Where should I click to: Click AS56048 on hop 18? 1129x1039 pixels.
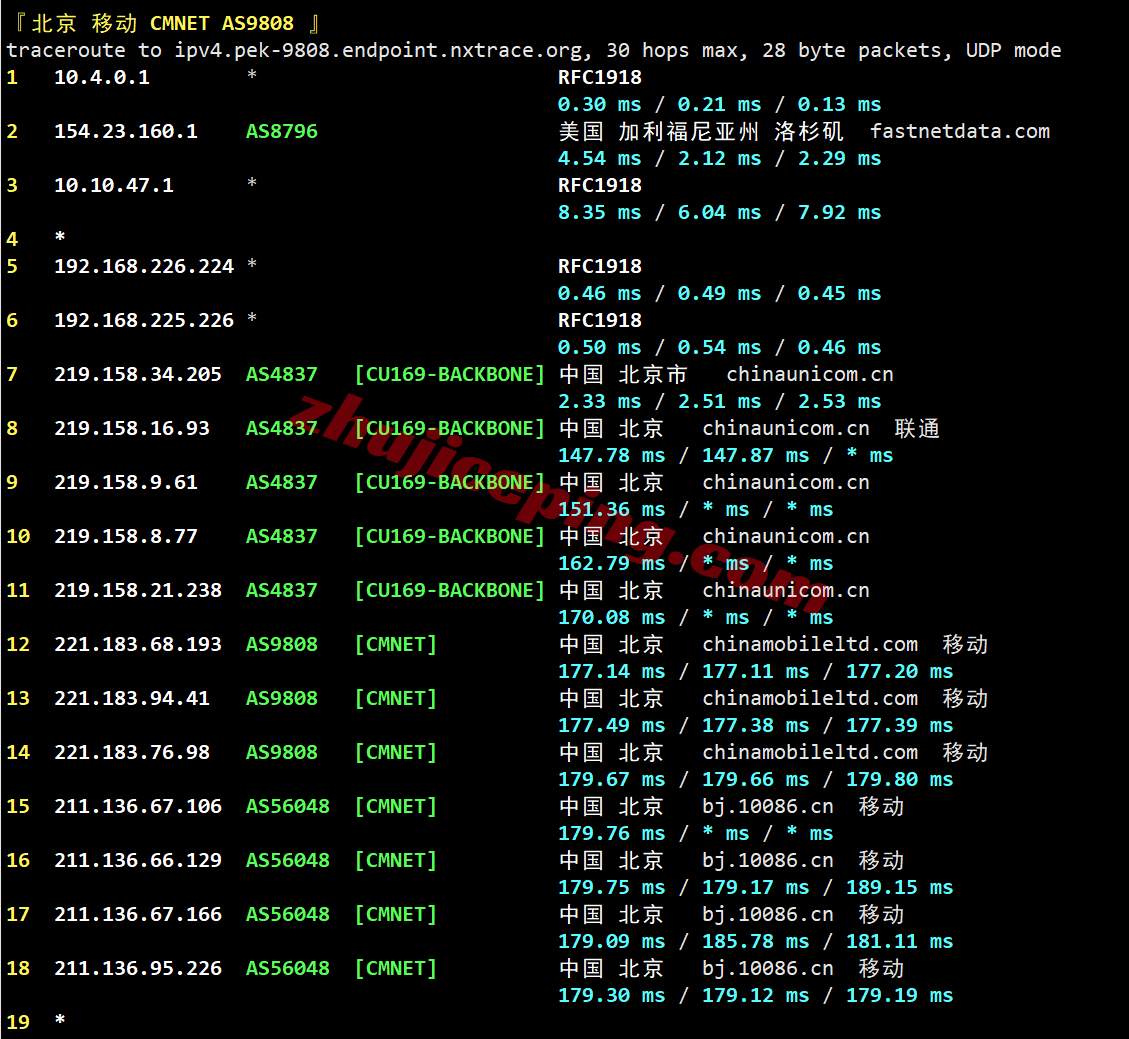coord(288,968)
